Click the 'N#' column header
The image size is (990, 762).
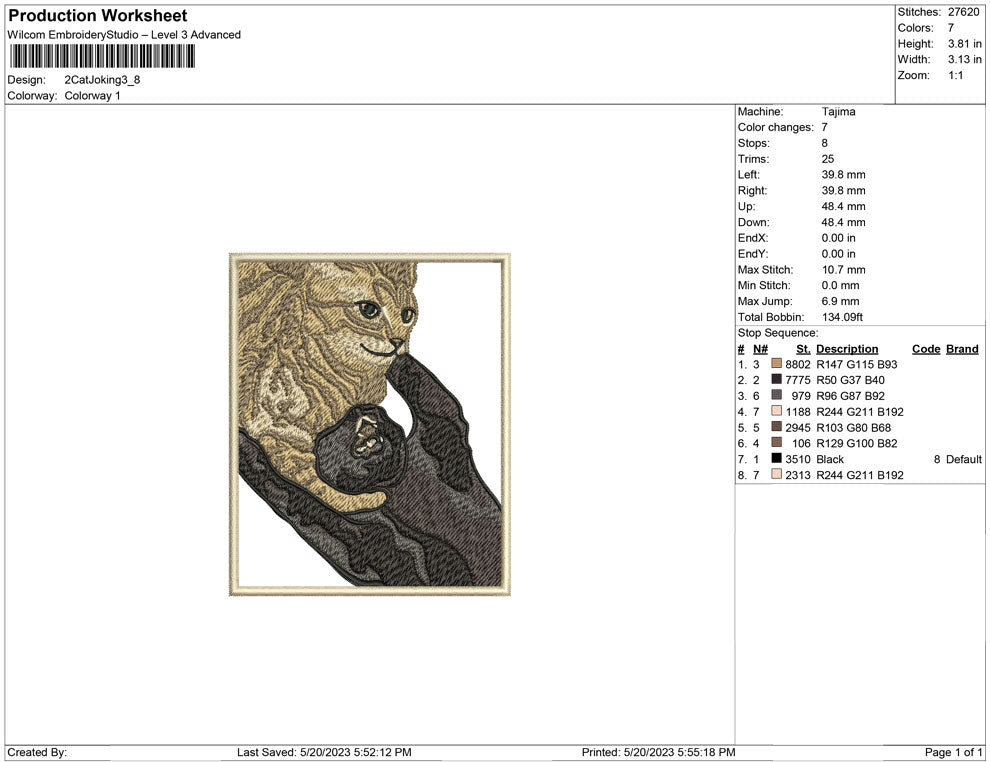(760, 348)
